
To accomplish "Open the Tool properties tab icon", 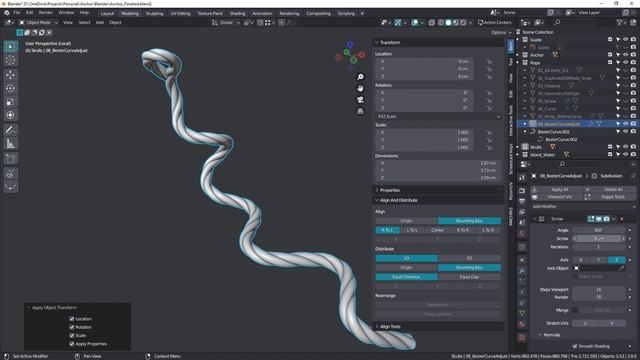I will click(522, 178).
